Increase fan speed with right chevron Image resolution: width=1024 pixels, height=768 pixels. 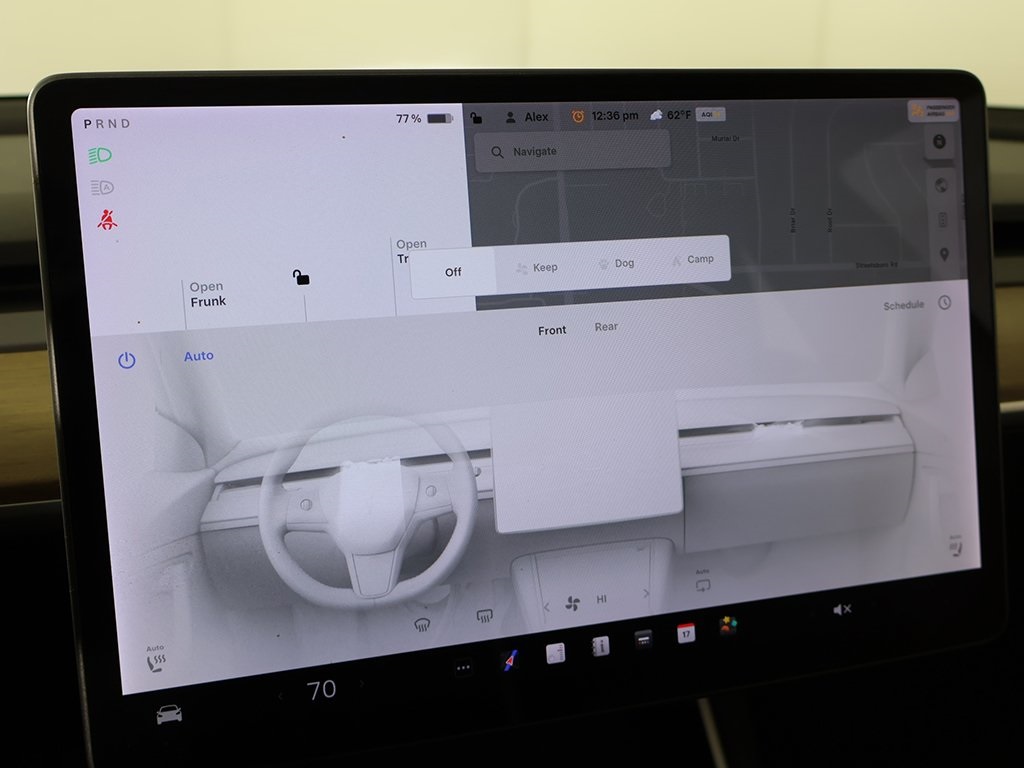(x=646, y=594)
